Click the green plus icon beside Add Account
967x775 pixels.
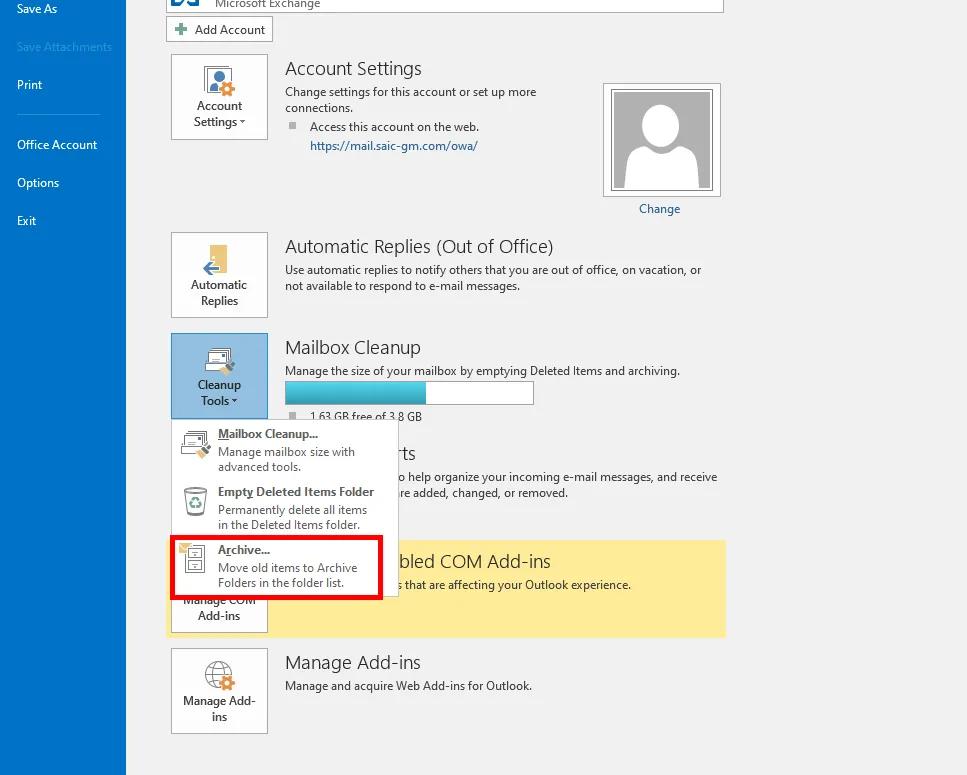tap(181, 30)
